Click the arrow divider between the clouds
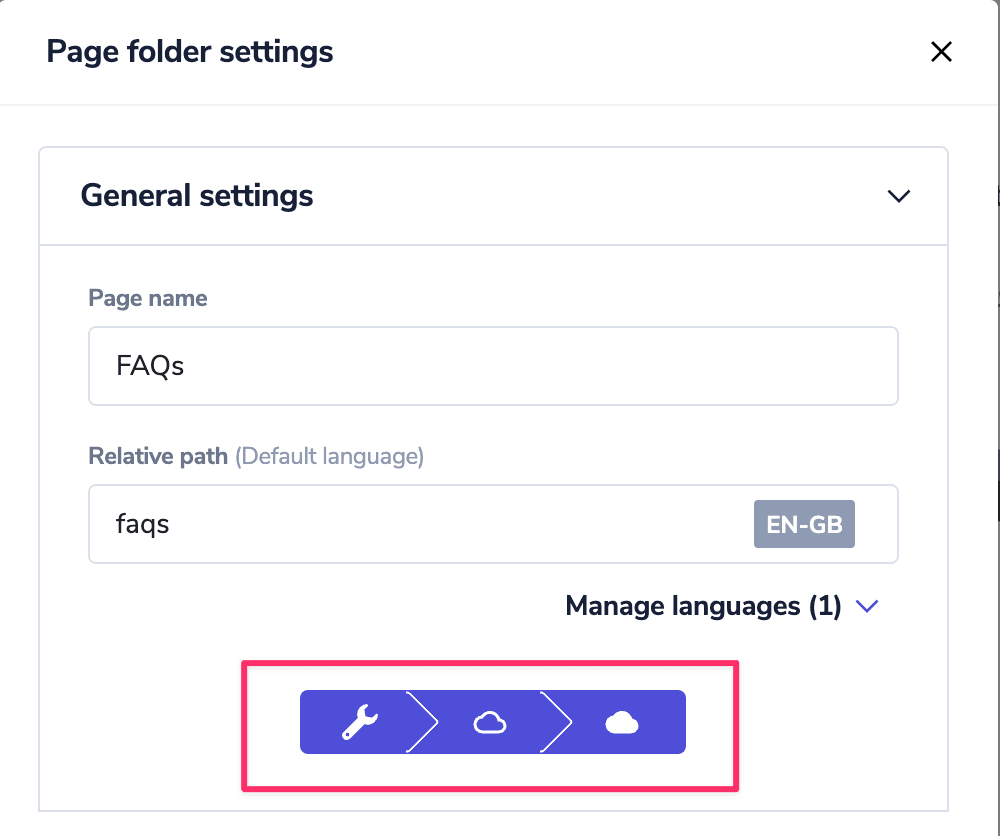Image resolution: width=1000 pixels, height=836 pixels. pos(558,722)
